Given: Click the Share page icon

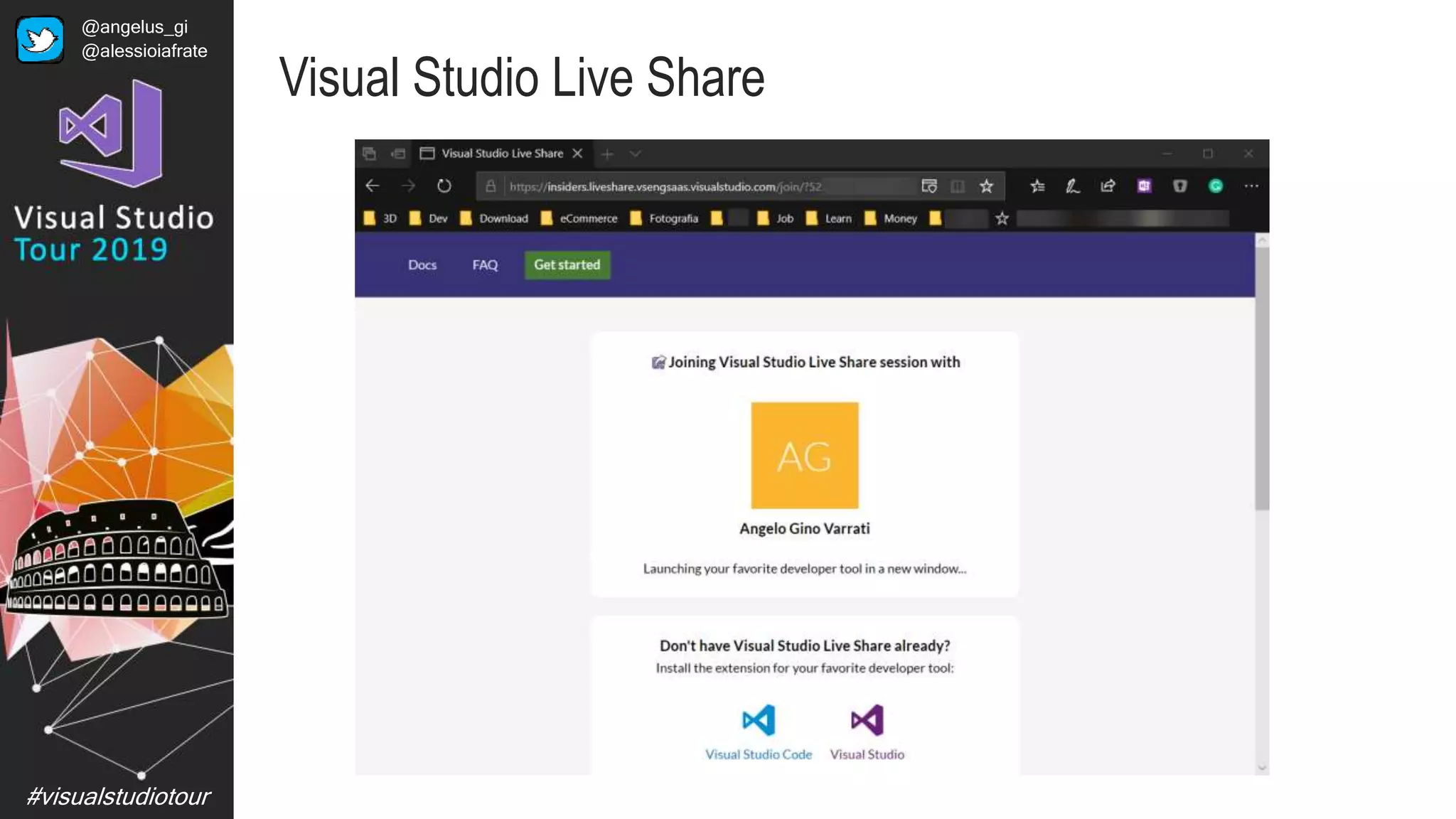Looking at the screenshot, I should click(1108, 186).
